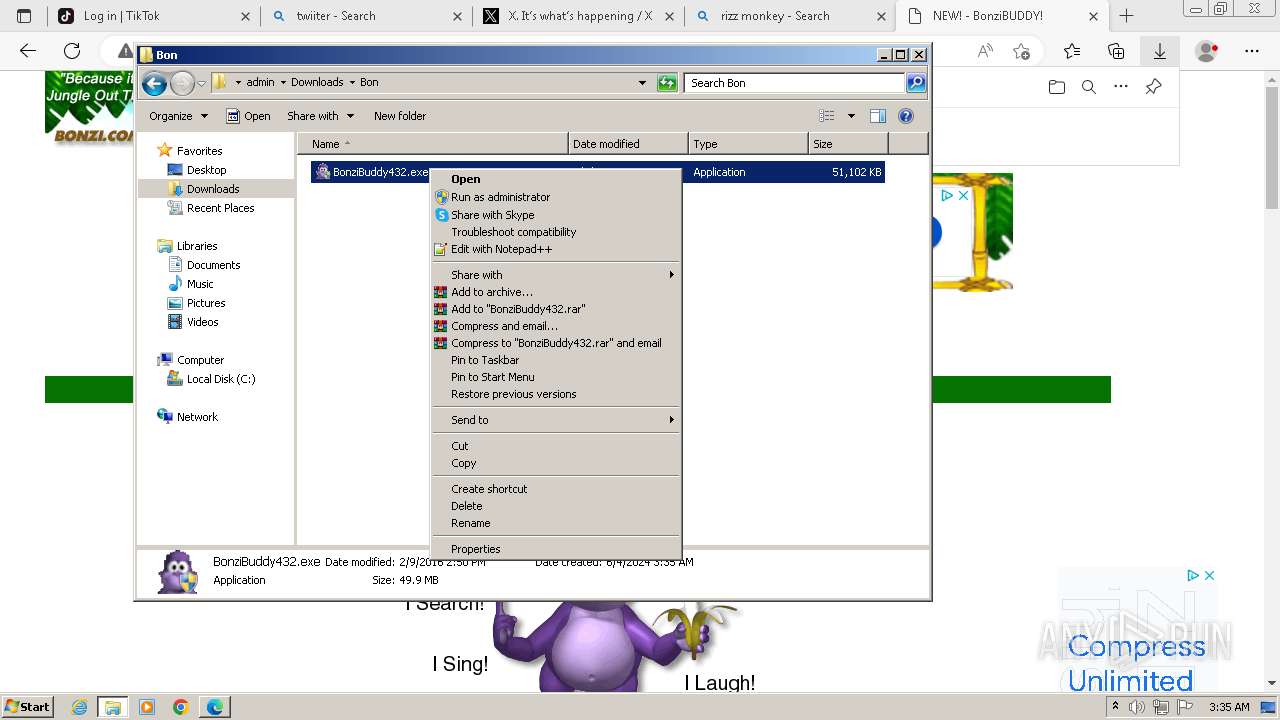Click Windows Start button
1280x720 pixels.
(27, 707)
